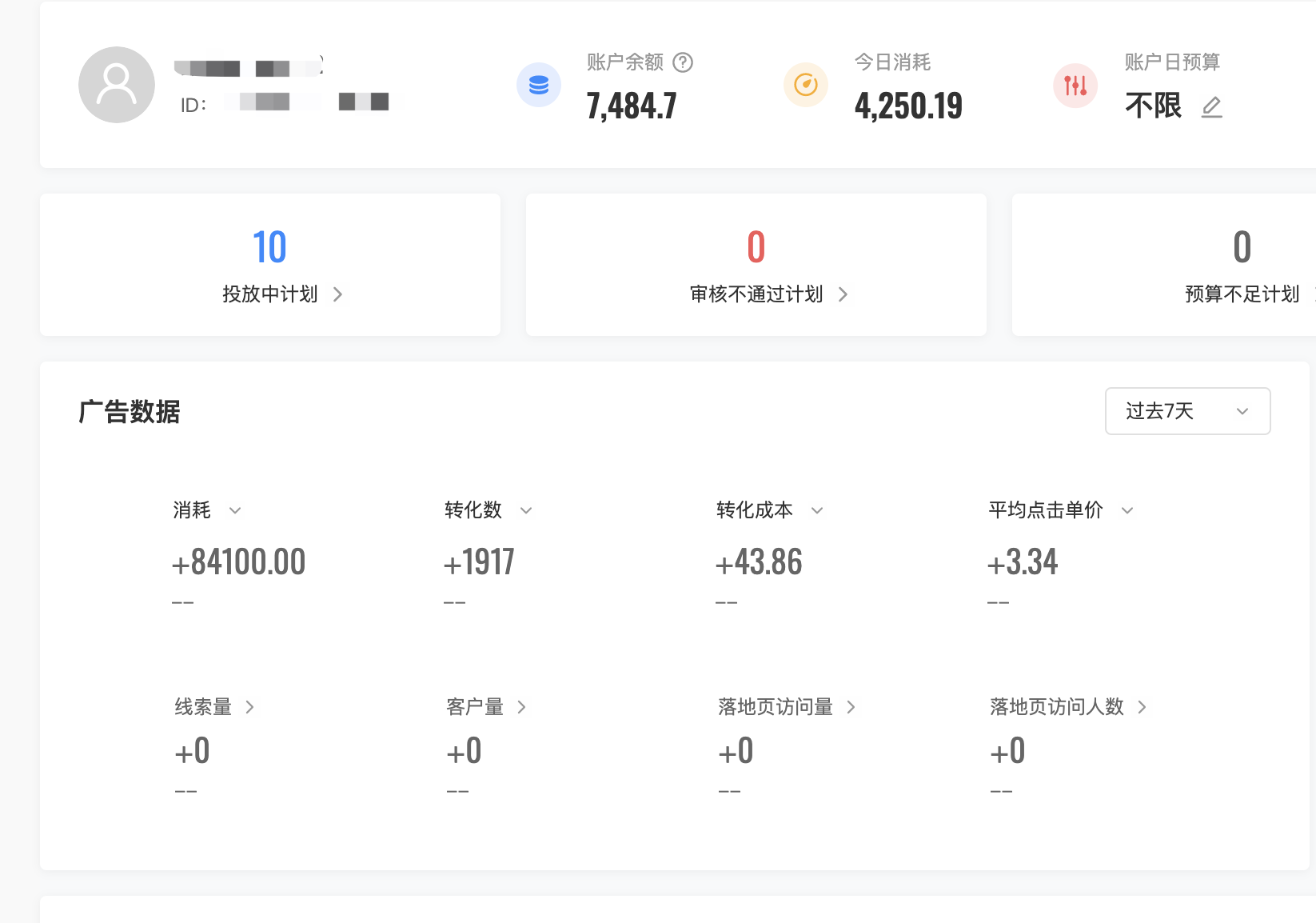This screenshot has height=923, width=1316.
Task: Click the +1917 conversions value
Action: 479,561
